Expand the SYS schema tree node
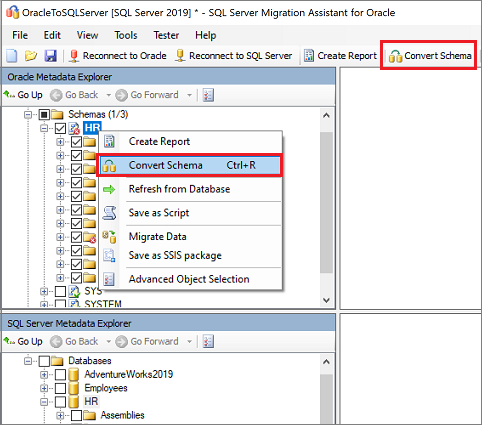482x425 pixels. click(44, 291)
